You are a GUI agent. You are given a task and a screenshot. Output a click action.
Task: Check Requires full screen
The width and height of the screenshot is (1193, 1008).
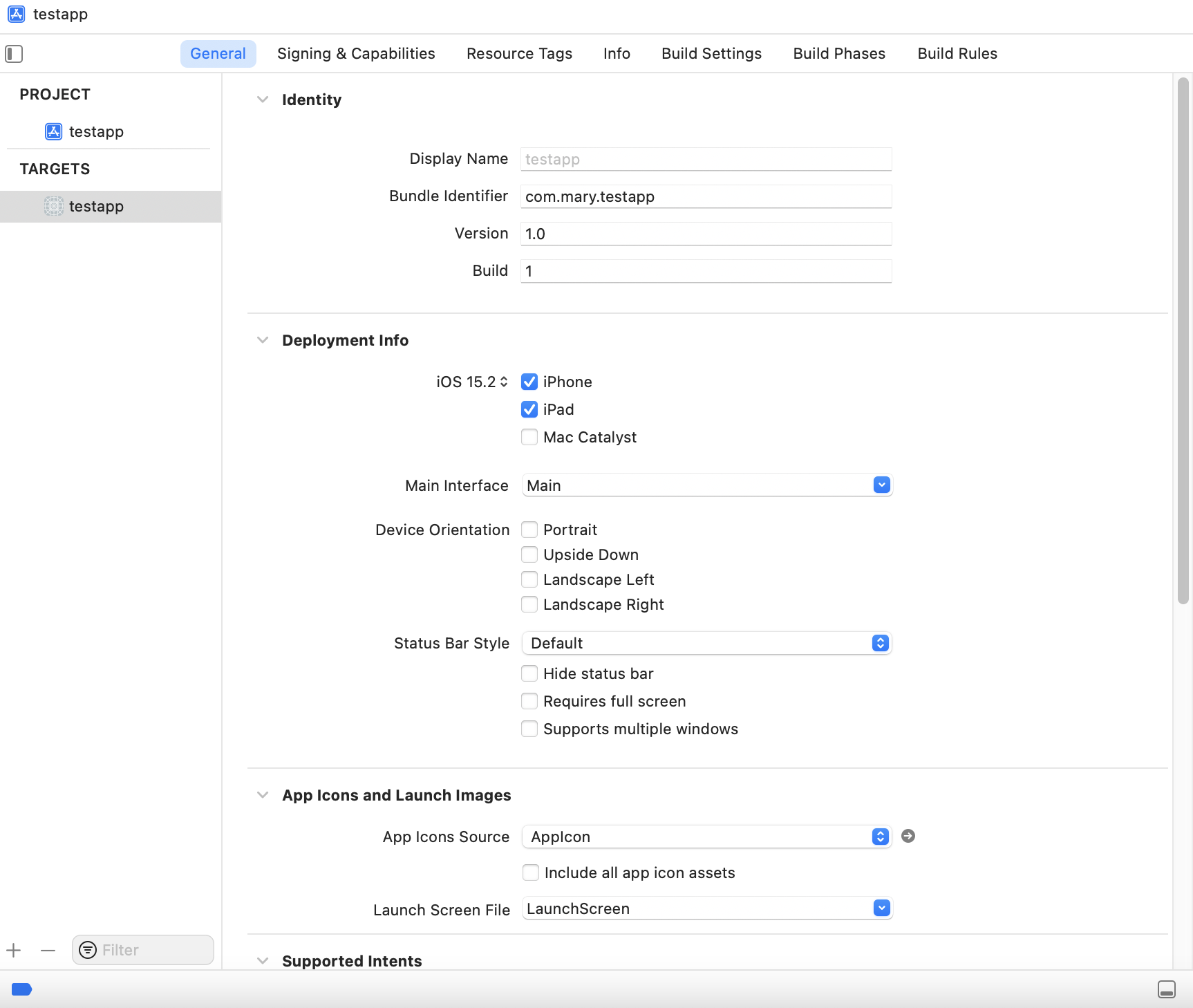529,701
